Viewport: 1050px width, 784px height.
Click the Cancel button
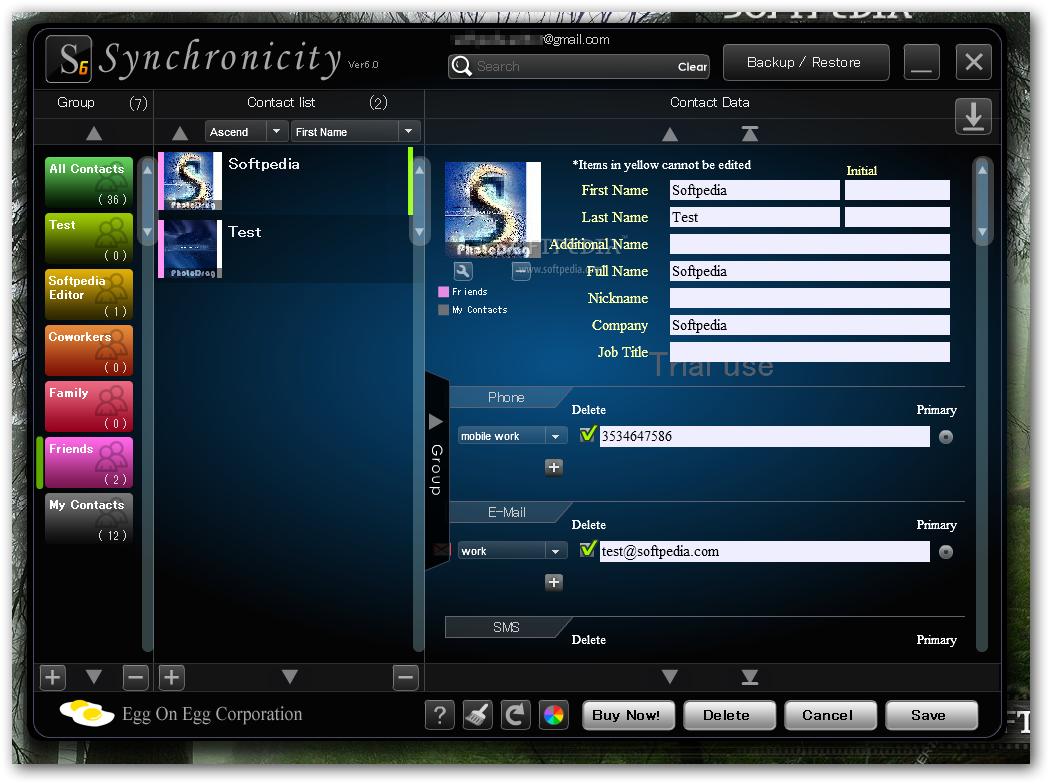click(x=830, y=715)
